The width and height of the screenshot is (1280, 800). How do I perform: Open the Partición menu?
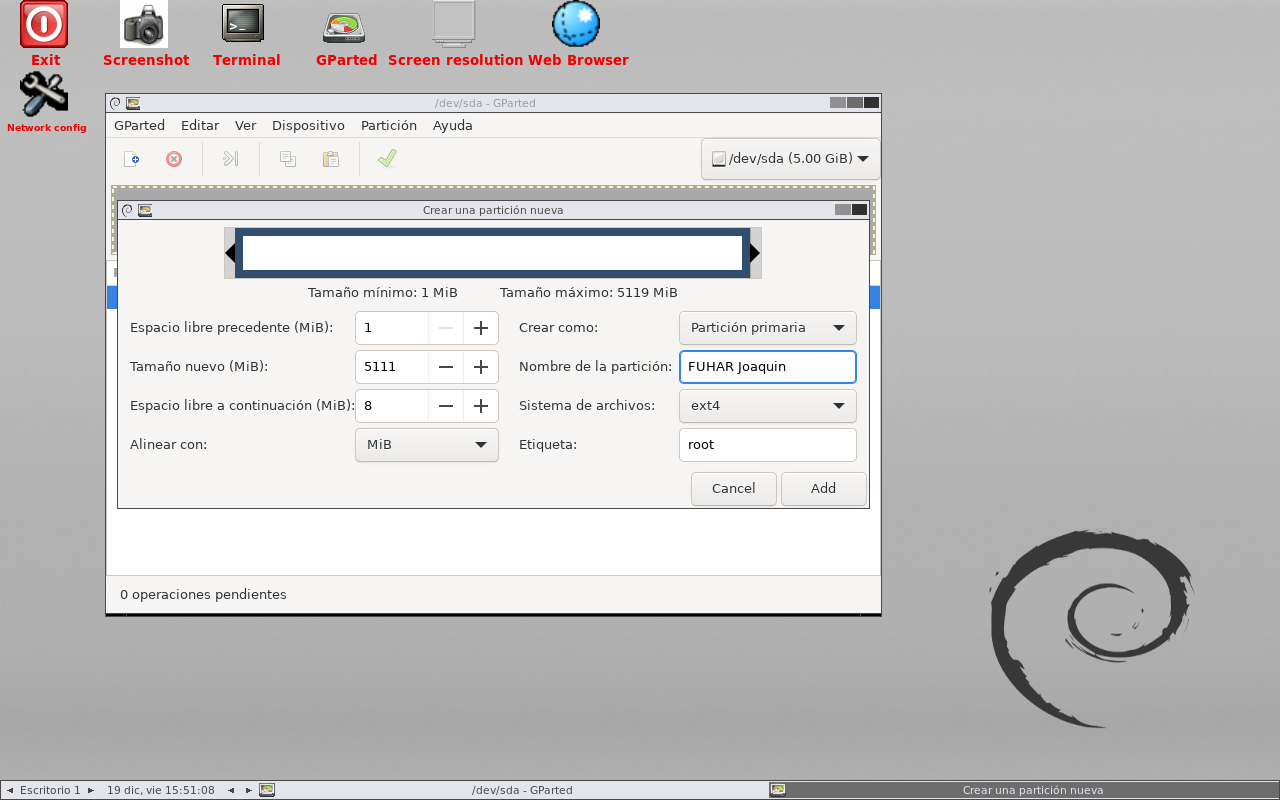[x=388, y=125]
